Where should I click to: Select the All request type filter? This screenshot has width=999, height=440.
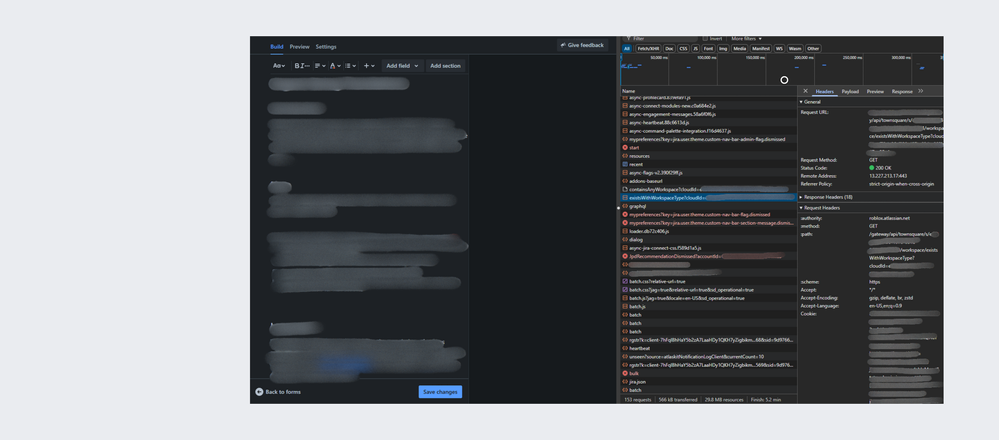(627, 48)
